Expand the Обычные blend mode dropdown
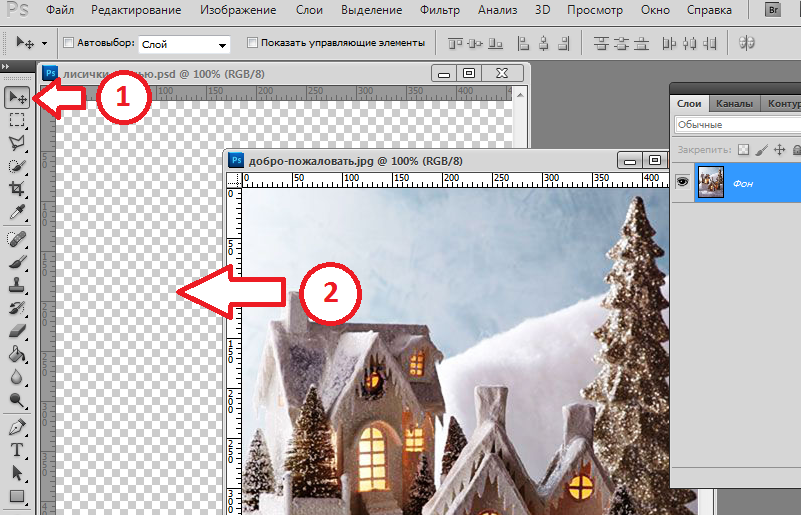 [736, 125]
